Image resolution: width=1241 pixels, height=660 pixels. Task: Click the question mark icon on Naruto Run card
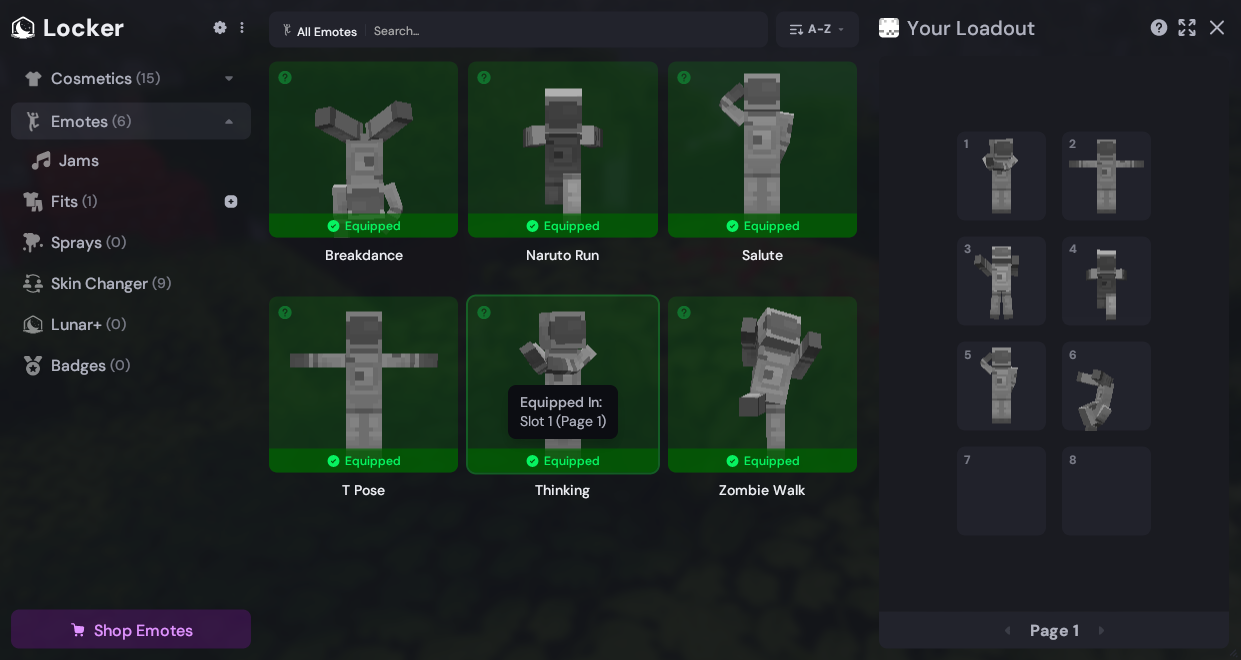(x=484, y=78)
